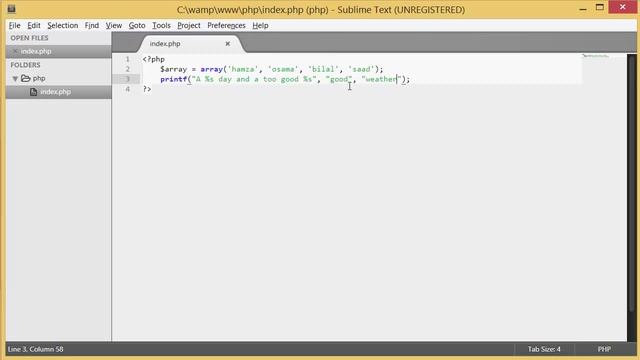
Task: Click the minimap code preview
Action: pyautogui.click(x=595, y=56)
